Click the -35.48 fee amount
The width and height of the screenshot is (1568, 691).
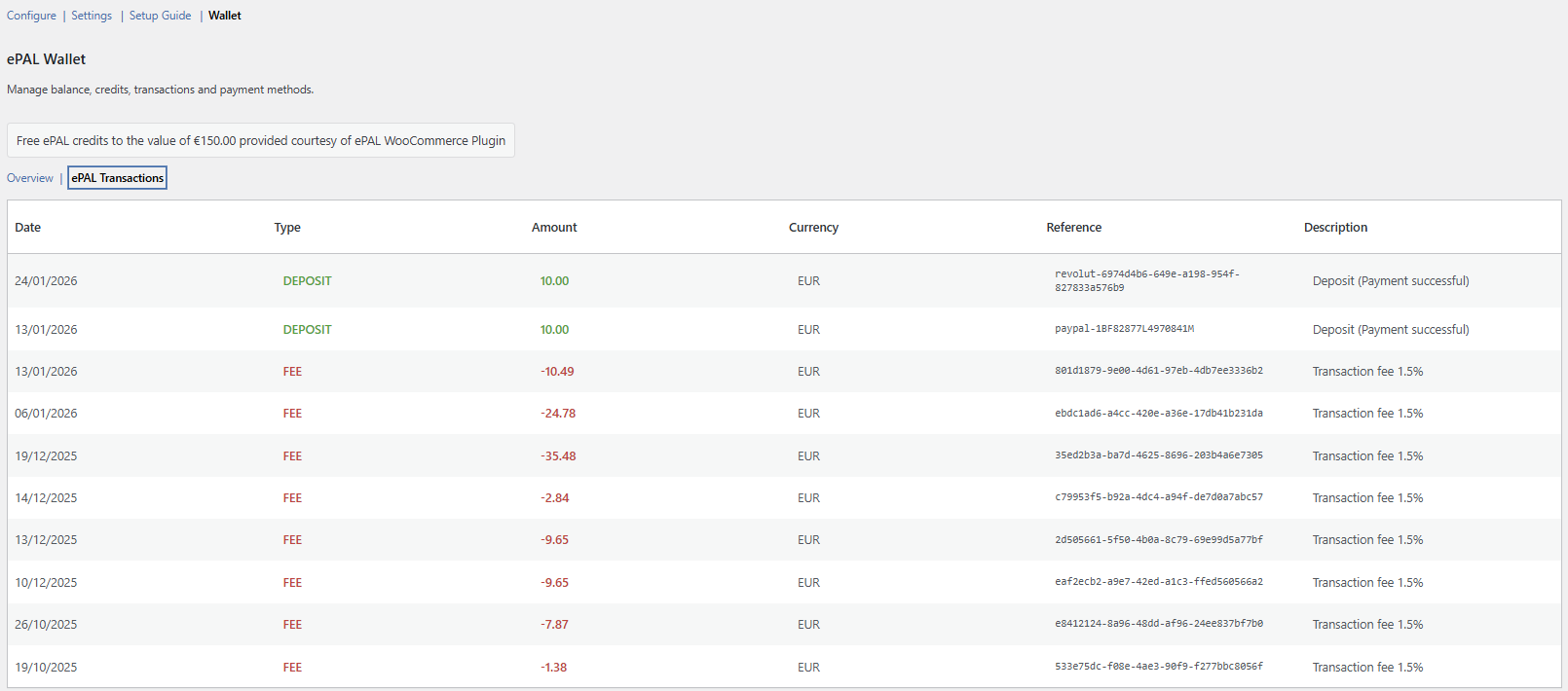click(558, 456)
